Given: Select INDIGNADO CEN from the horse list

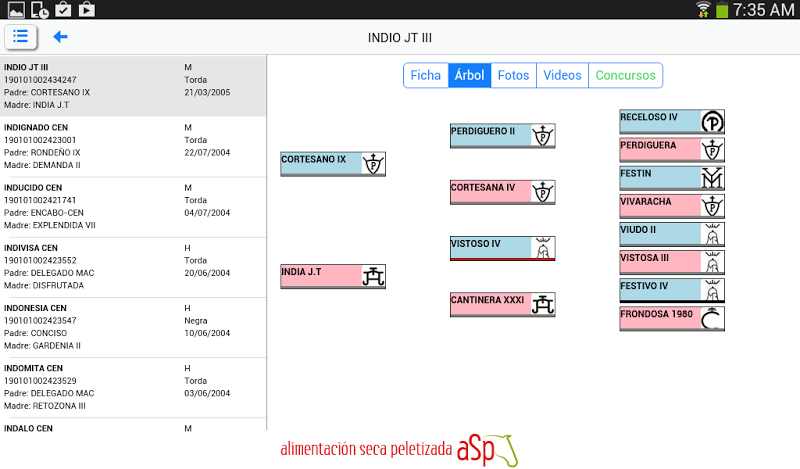Looking at the screenshot, I should point(133,146).
